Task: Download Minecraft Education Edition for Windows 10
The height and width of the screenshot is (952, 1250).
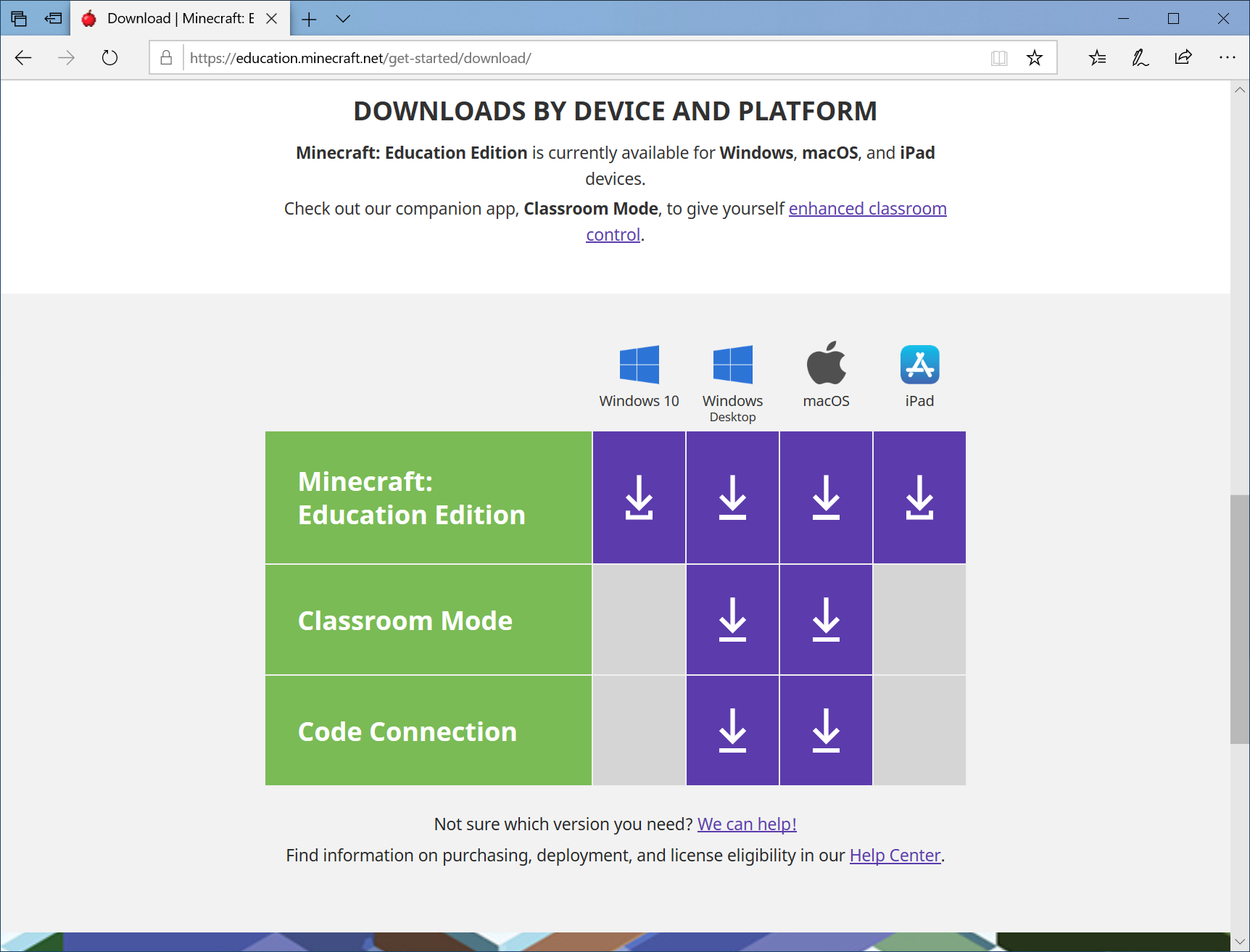Action: click(638, 497)
